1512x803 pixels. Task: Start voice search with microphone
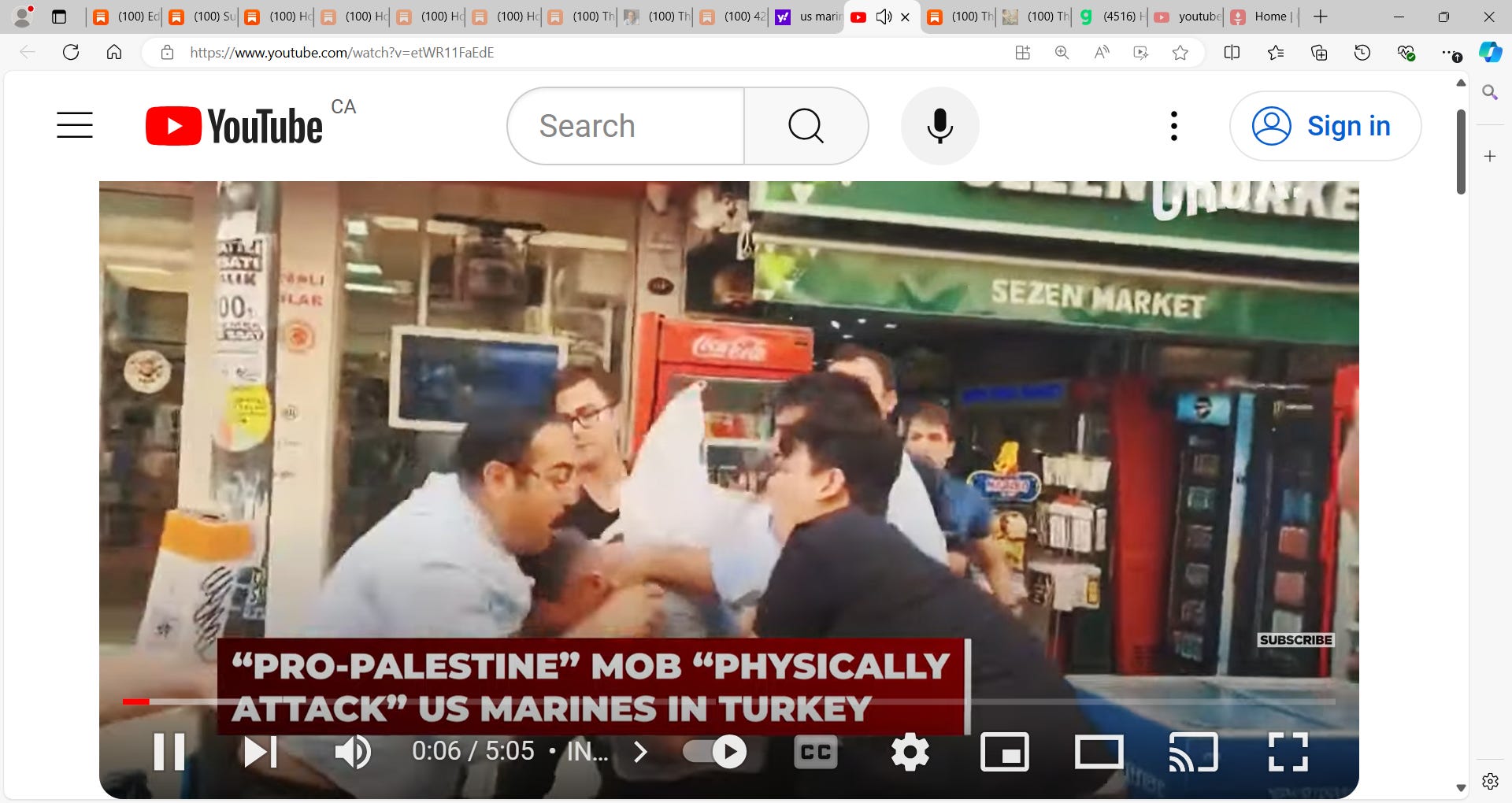click(x=939, y=126)
